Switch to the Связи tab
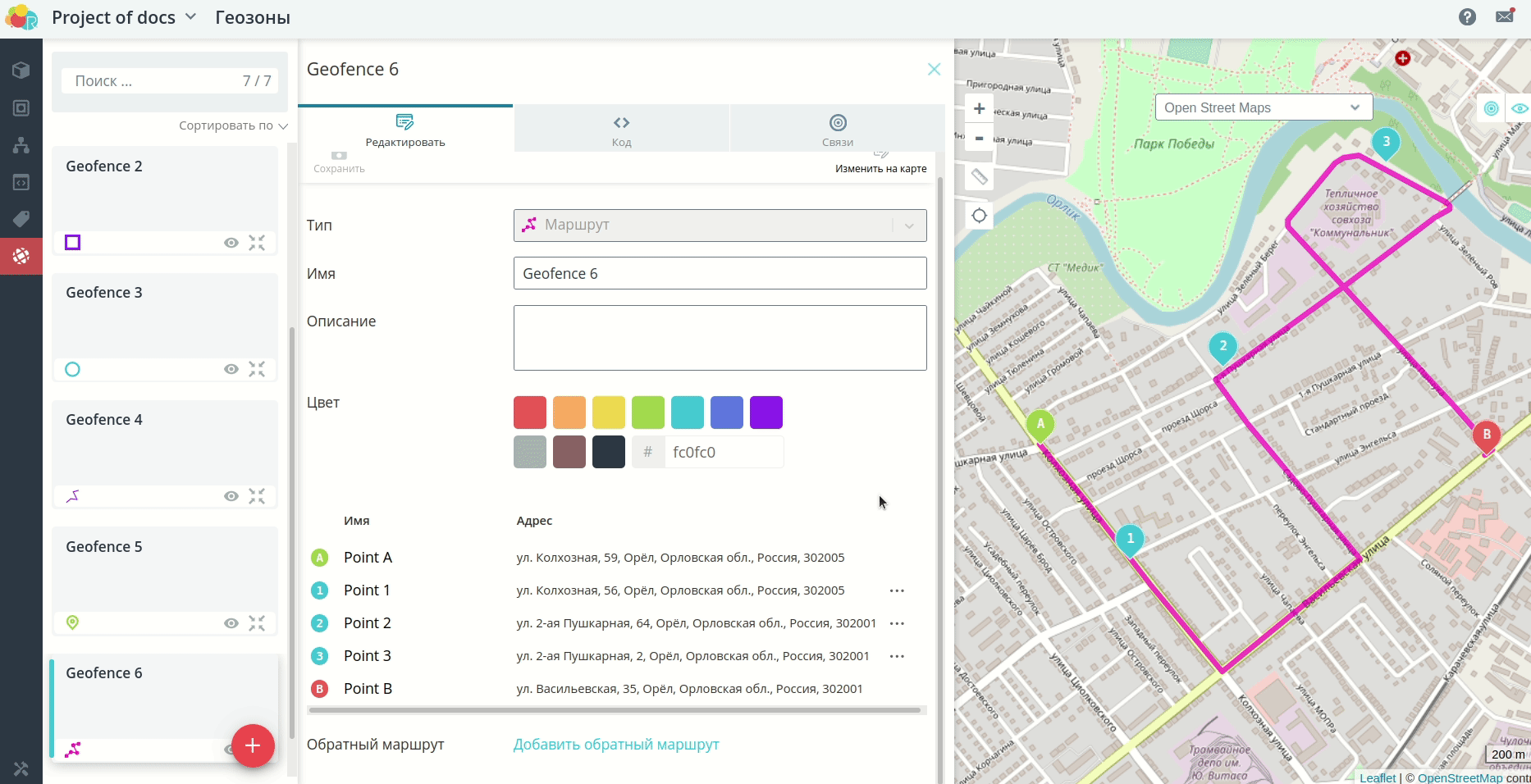The image size is (1531, 784). [837, 130]
